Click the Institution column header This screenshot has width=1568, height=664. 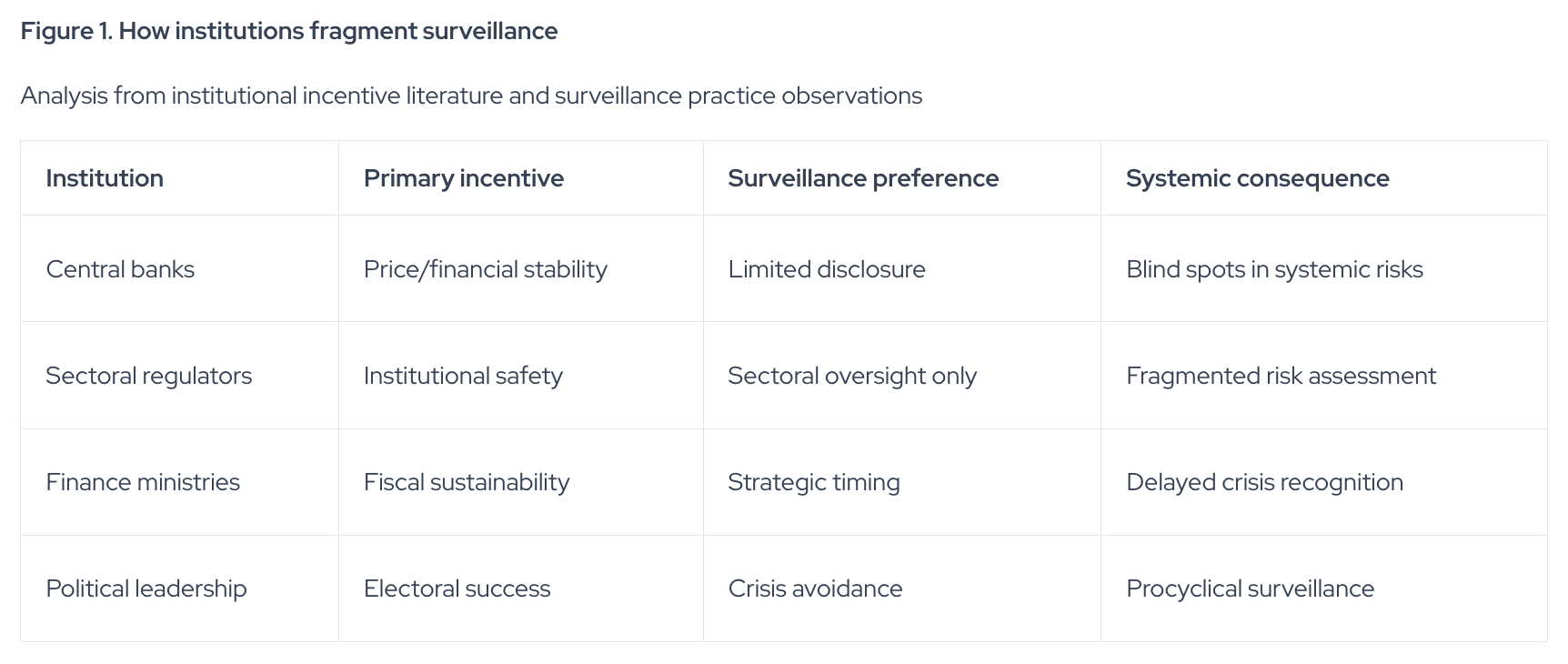pos(179,178)
